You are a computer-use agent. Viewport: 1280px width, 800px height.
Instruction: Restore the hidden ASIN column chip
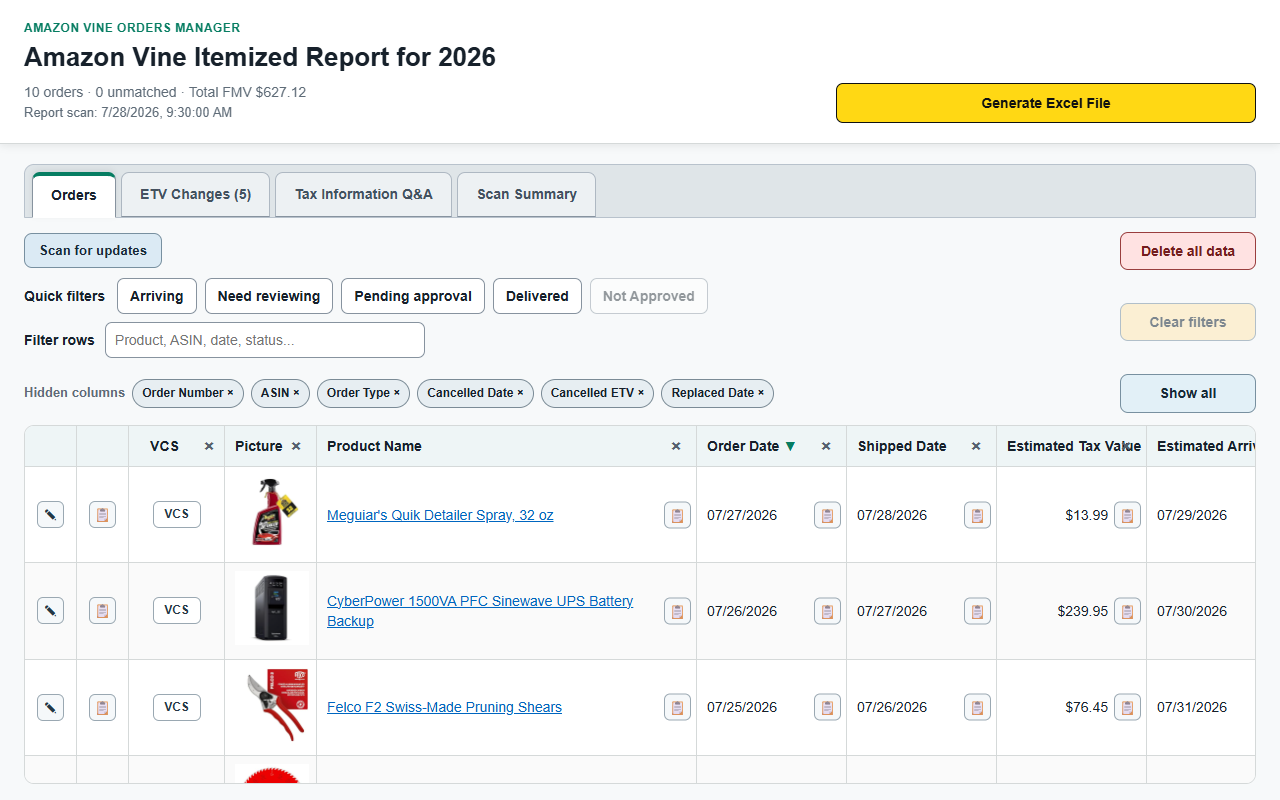280,393
